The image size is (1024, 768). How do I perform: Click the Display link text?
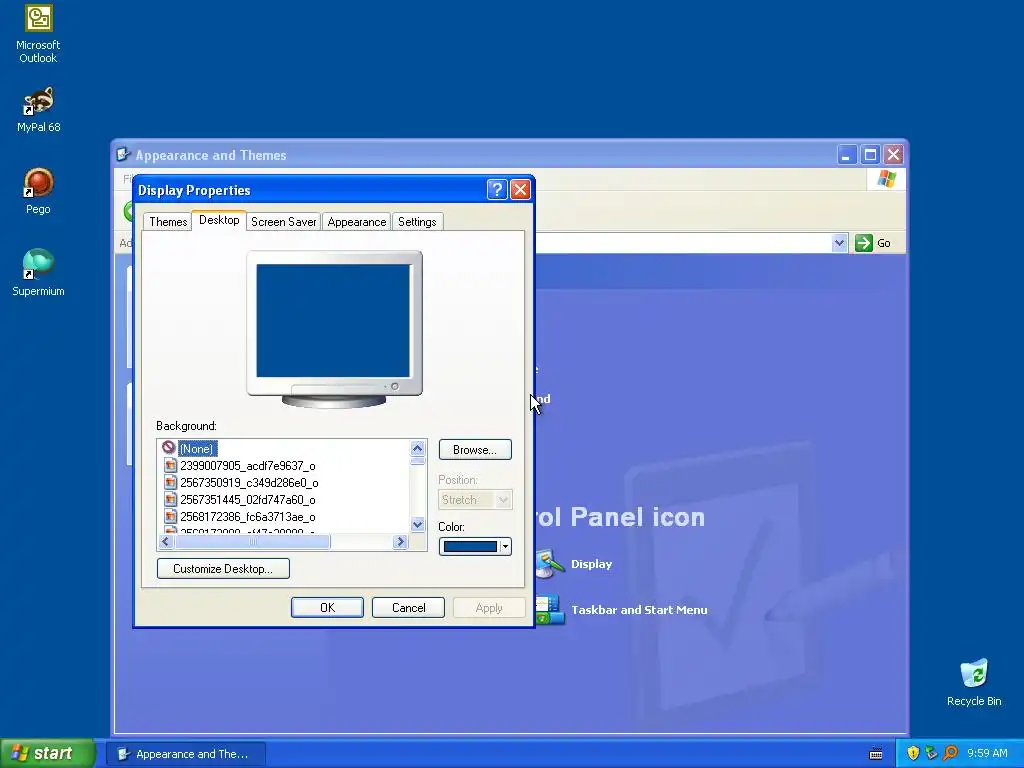(x=592, y=564)
